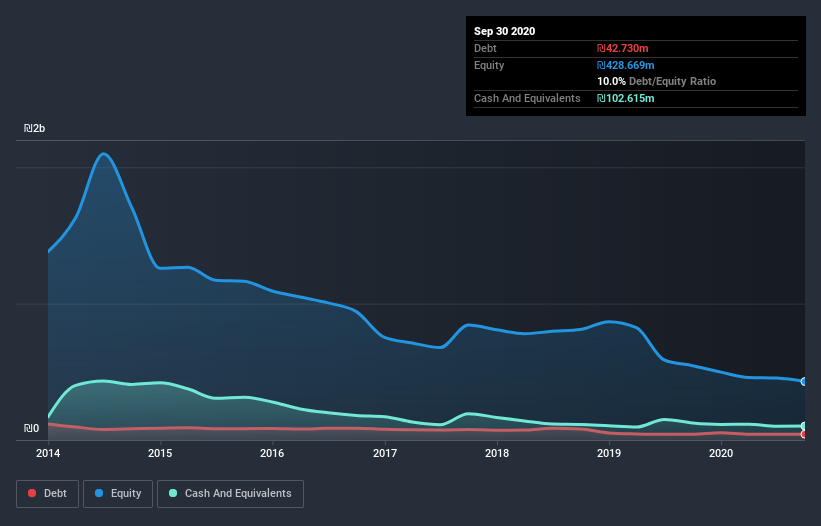The height and width of the screenshot is (526, 821).
Task: Click the Equity endpoint marker on chart
Action: pyautogui.click(x=804, y=382)
